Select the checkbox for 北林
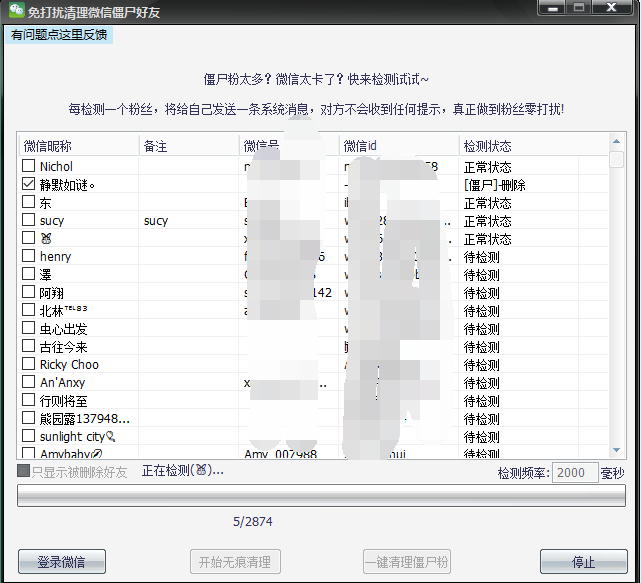The image size is (641, 583). tap(28, 310)
